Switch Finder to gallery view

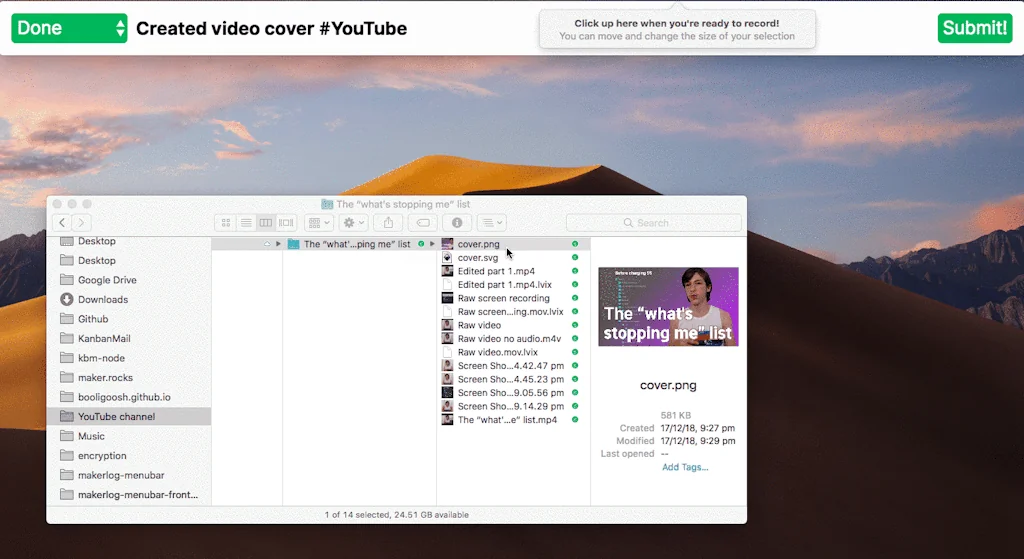coord(286,223)
